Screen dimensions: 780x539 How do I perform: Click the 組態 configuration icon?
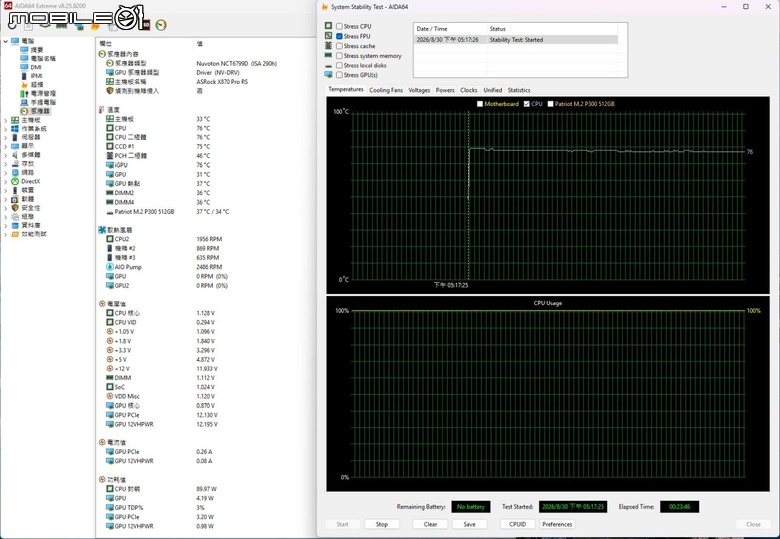[x=15, y=217]
